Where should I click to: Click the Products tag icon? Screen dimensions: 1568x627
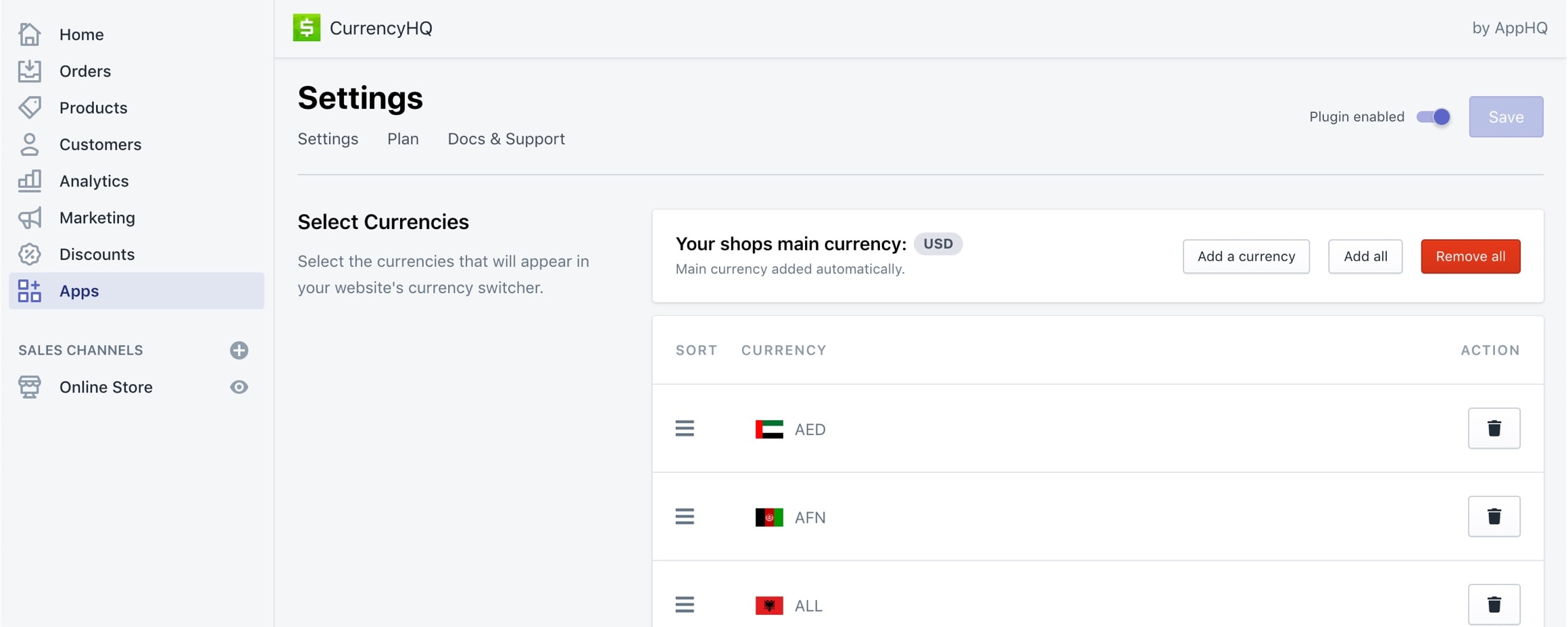(30, 107)
